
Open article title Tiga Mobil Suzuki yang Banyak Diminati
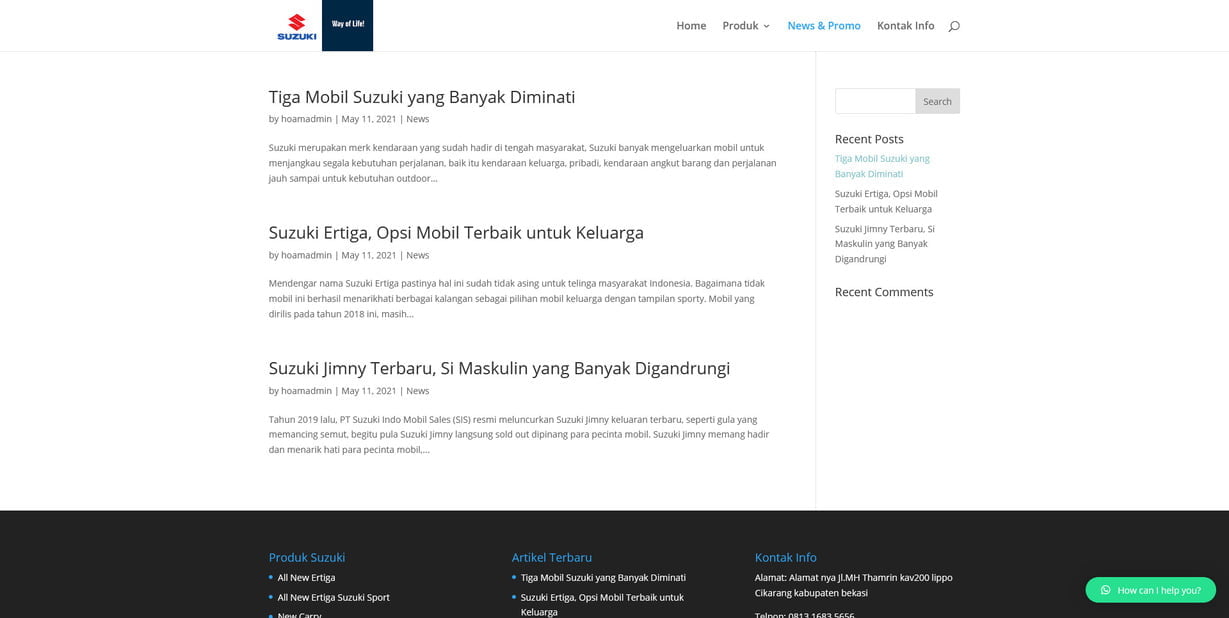pos(422,97)
